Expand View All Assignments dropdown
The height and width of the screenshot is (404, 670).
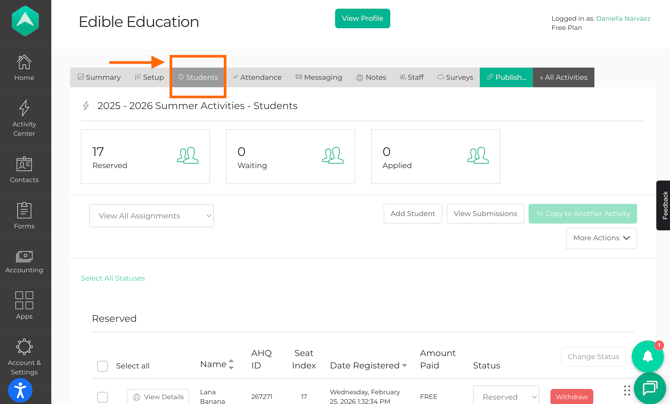(x=151, y=215)
